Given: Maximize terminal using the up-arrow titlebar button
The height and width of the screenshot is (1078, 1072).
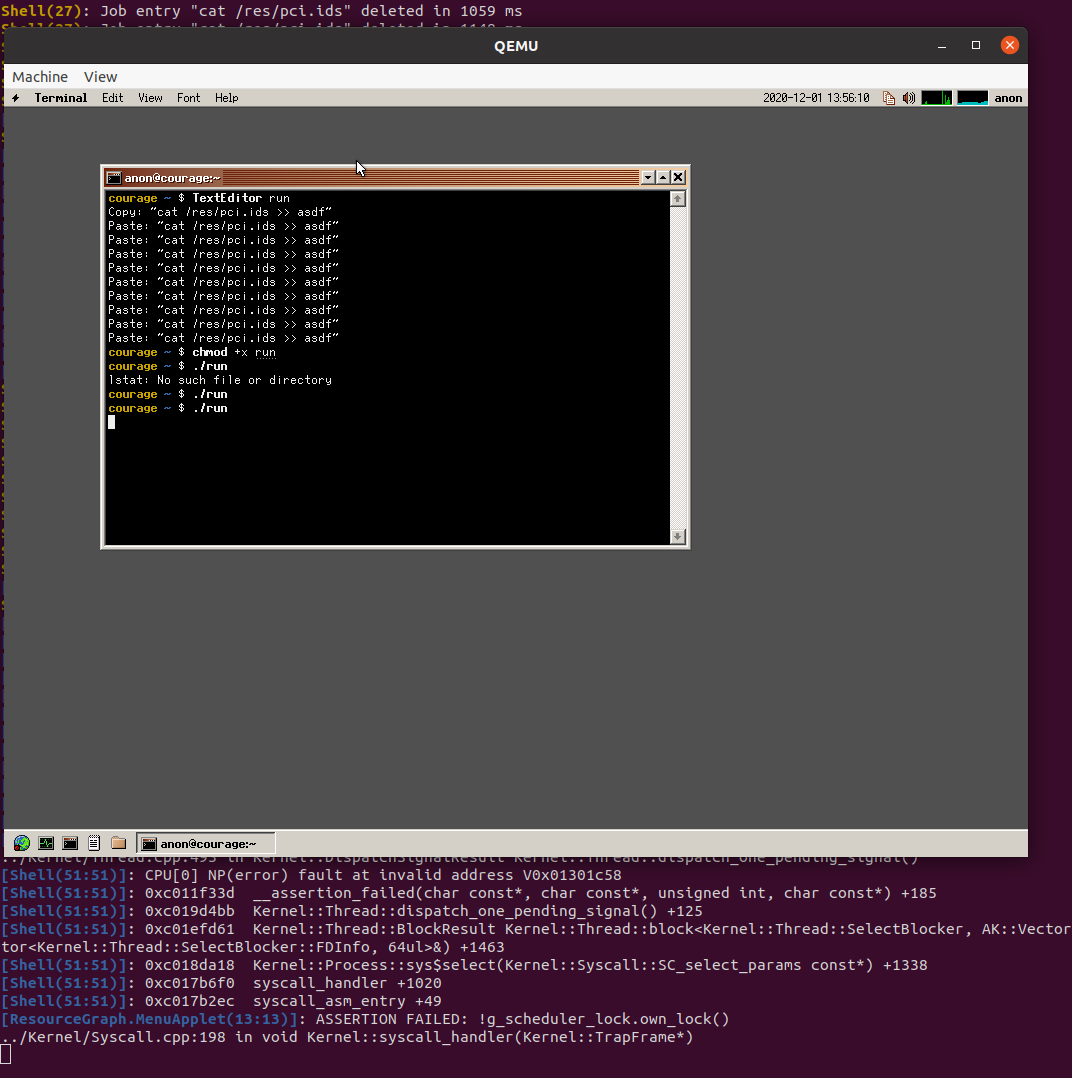Looking at the screenshot, I should click(662, 177).
